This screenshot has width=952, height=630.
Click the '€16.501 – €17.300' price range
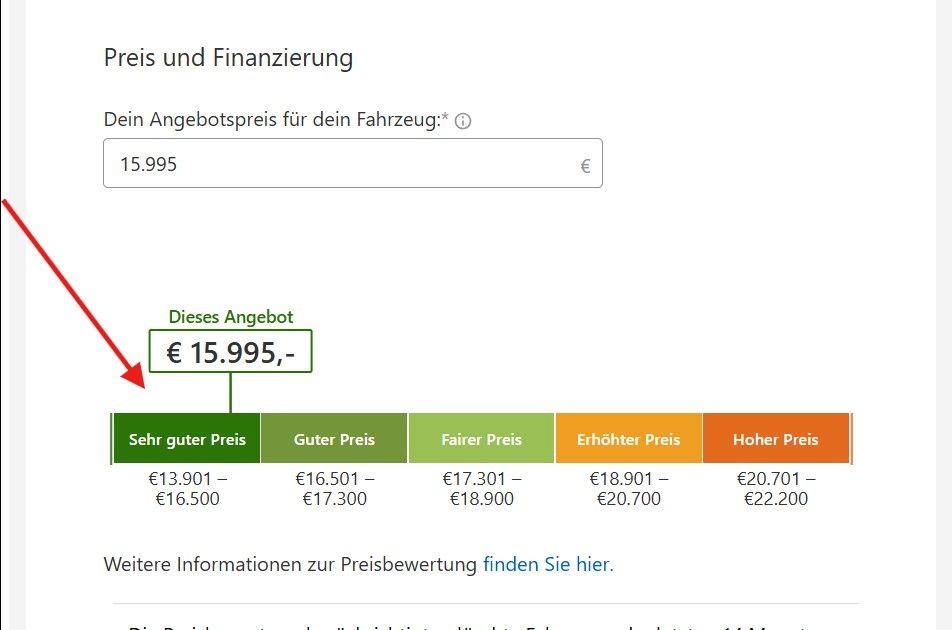pos(334,488)
